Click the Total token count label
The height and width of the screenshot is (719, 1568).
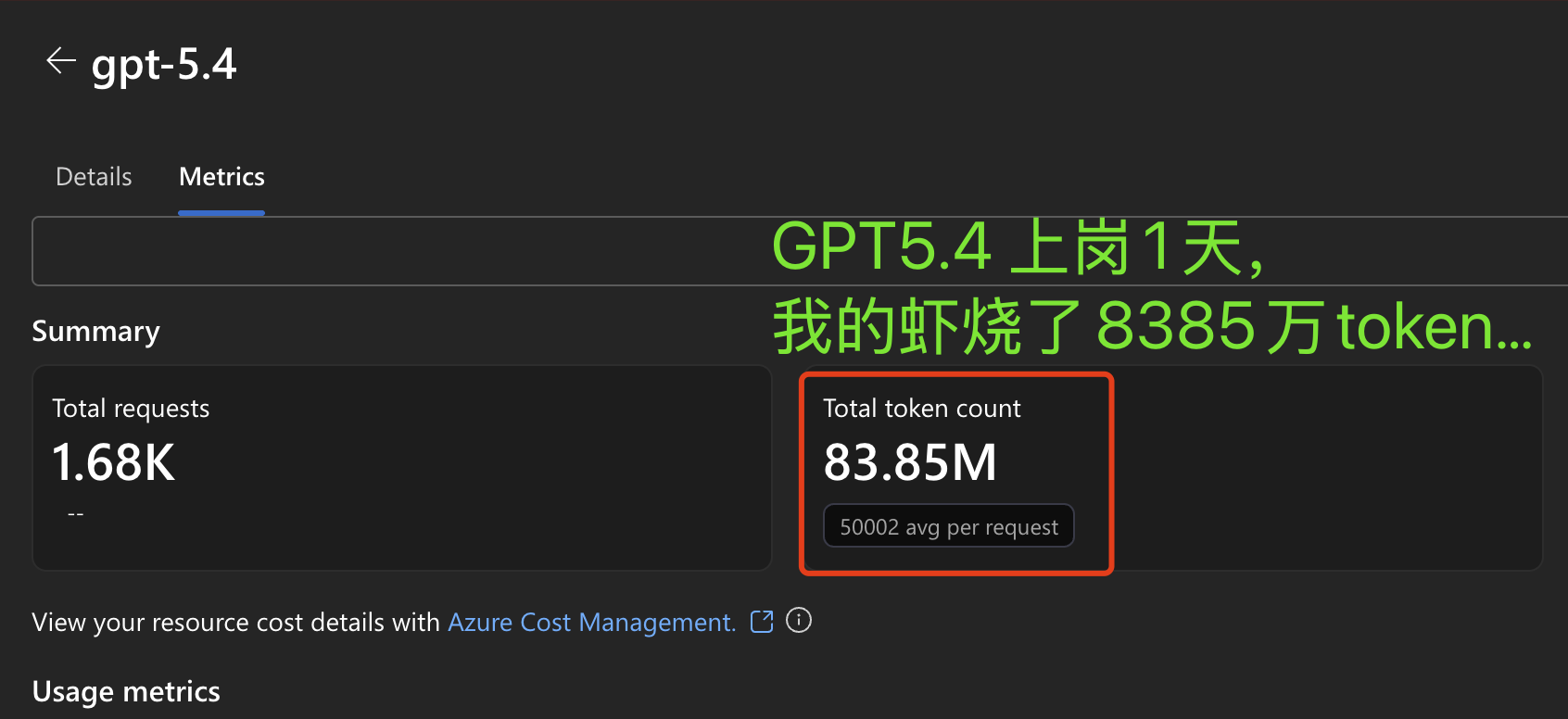point(921,409)
